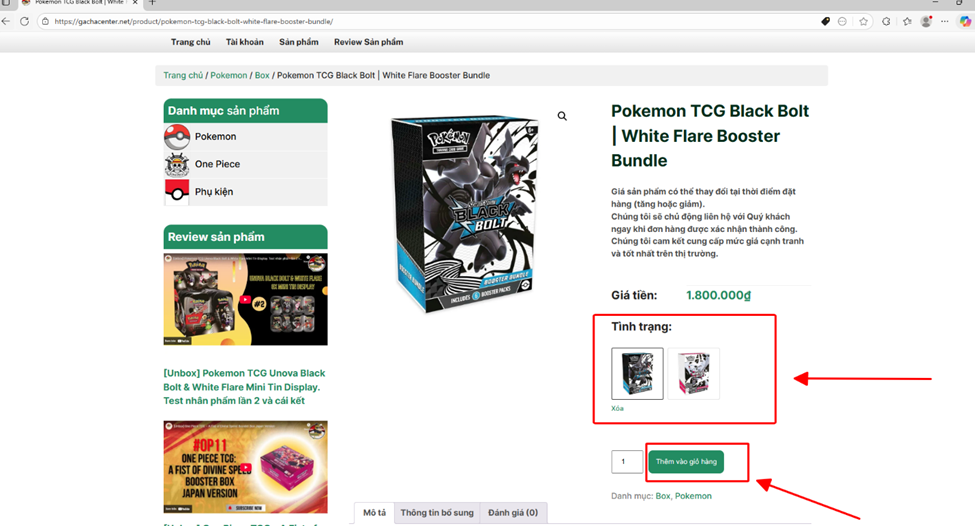Open browser settings three-dots menu

(945, 21)
